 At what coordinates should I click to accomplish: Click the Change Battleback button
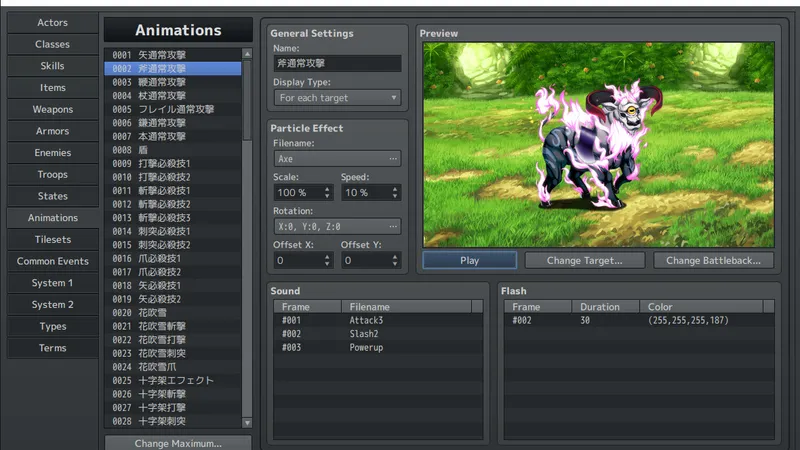(713, 260)
